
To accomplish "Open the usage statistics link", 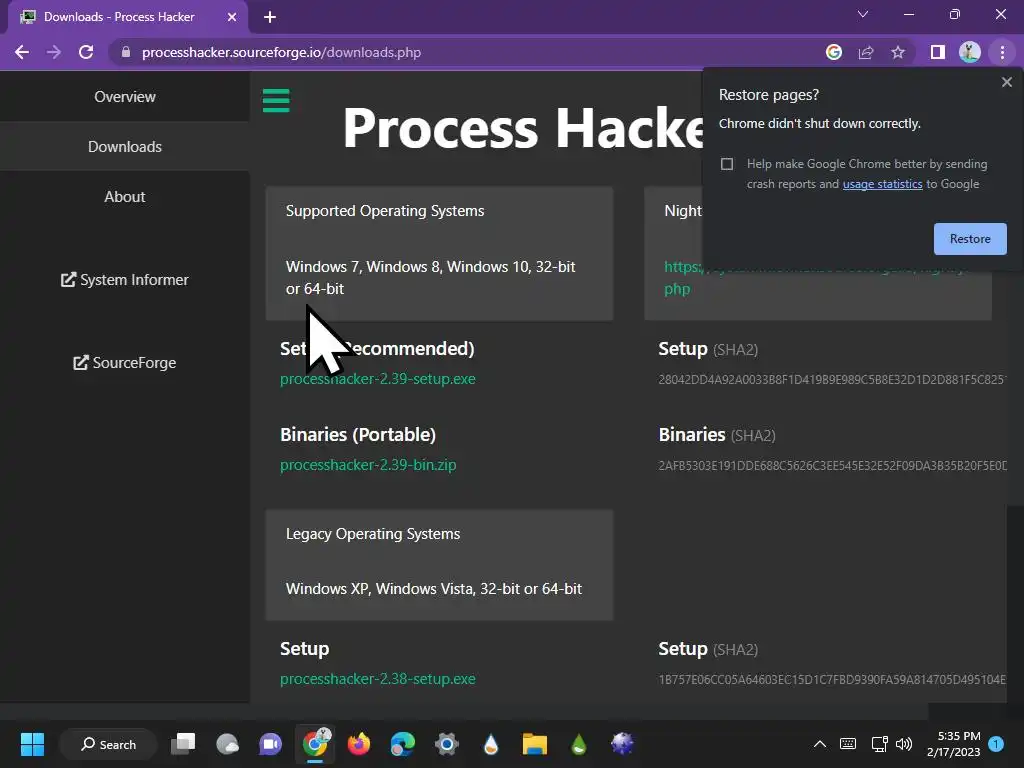I will click(x=882, y=184).
